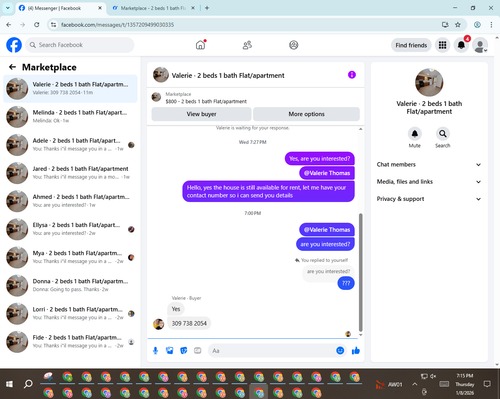Click the browser address bar URL
Image resolution: width=500 pixels, height=399 pixels.
117,25
